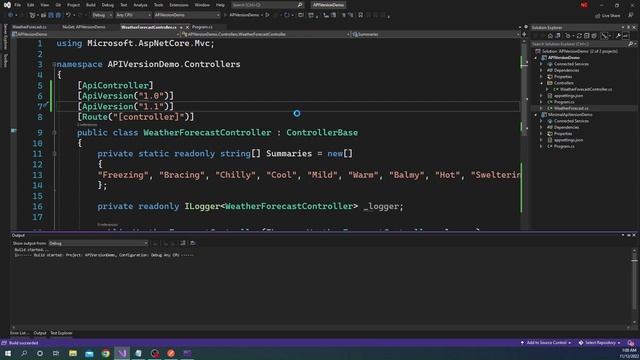Click the Properties wrench icon in Solution Explorer
Viewport: 640px width, 360px height.
click(618, 36)
